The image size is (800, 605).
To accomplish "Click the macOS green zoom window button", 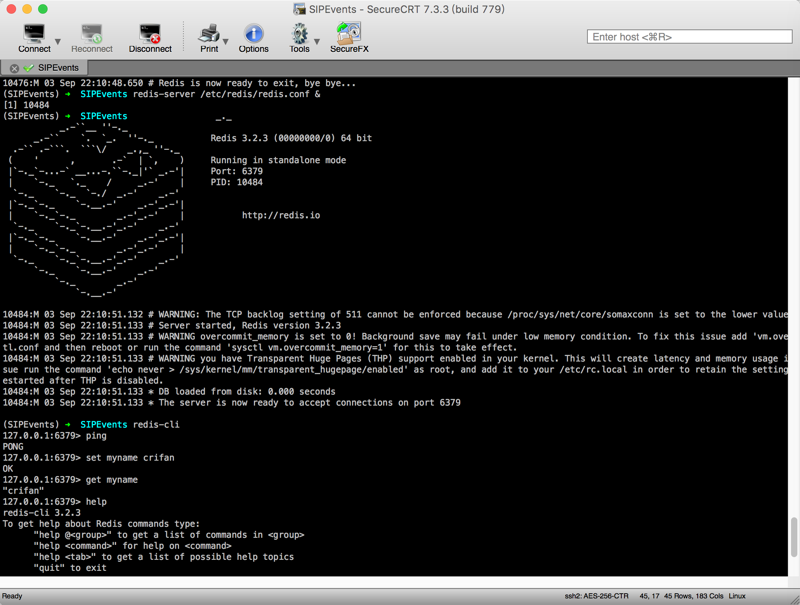I will click(43, 9).
